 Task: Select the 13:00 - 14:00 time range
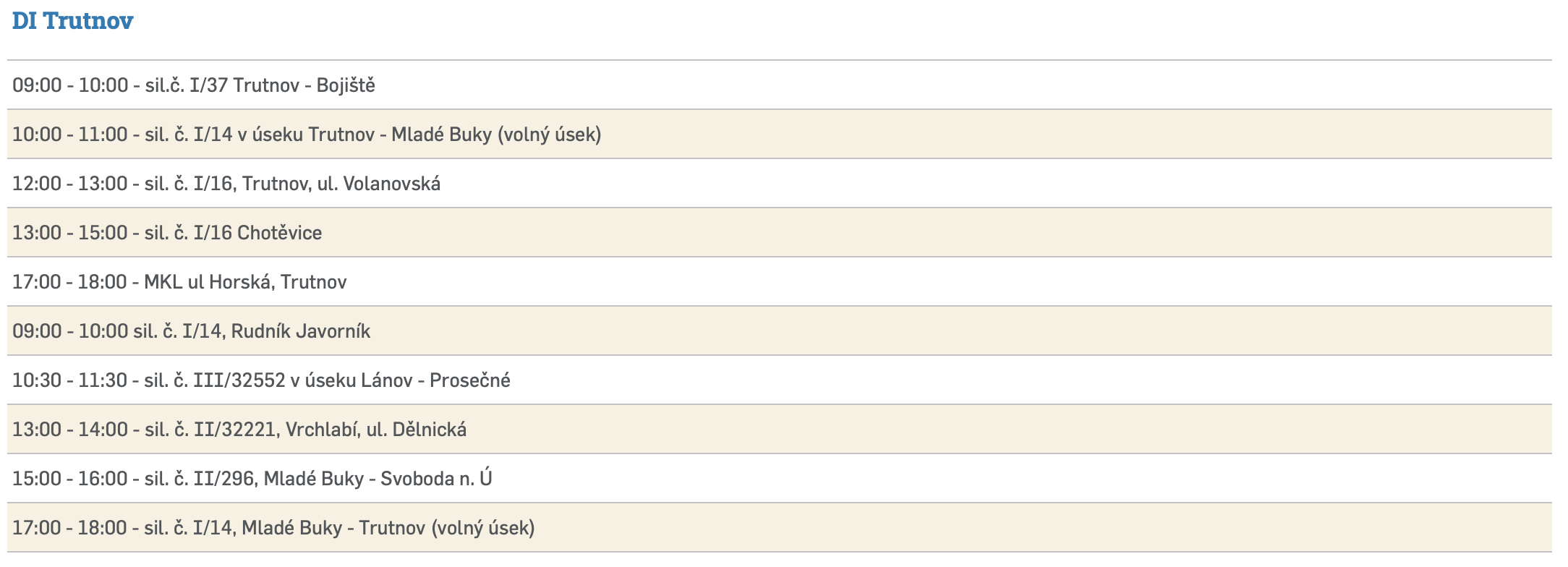tap(70, 430)
